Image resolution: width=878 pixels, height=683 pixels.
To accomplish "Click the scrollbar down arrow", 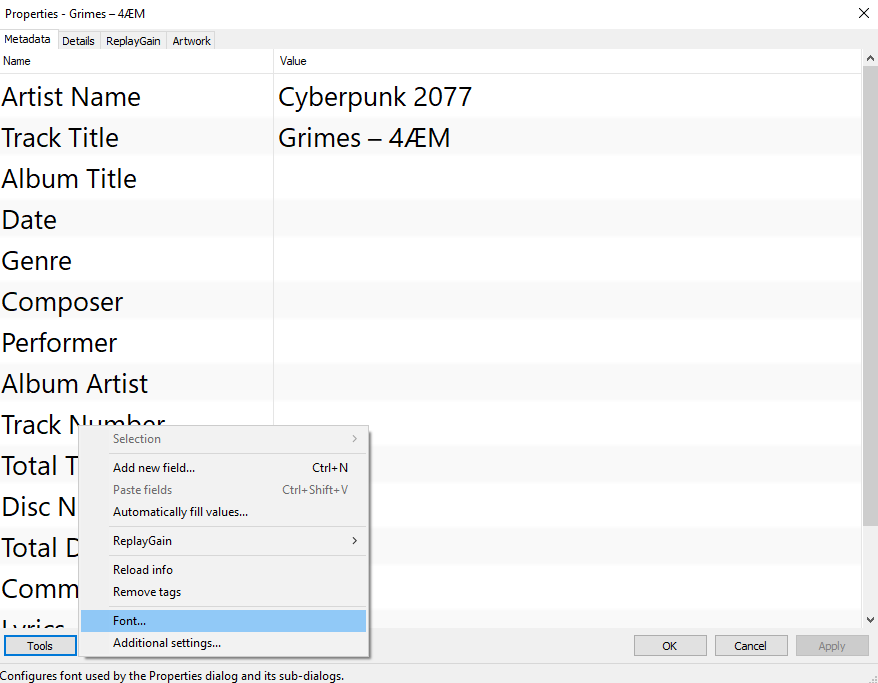I will 870,621.
